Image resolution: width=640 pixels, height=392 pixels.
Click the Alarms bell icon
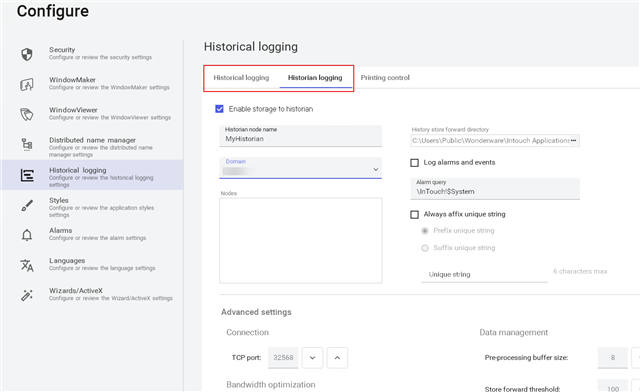click(x=27, y=235)
